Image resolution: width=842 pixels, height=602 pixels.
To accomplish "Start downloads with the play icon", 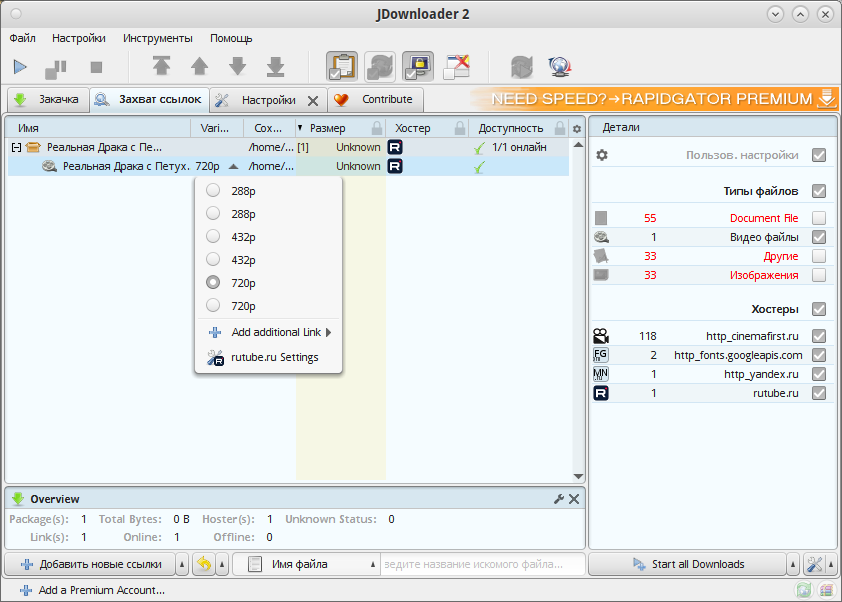I will (20, 67).
